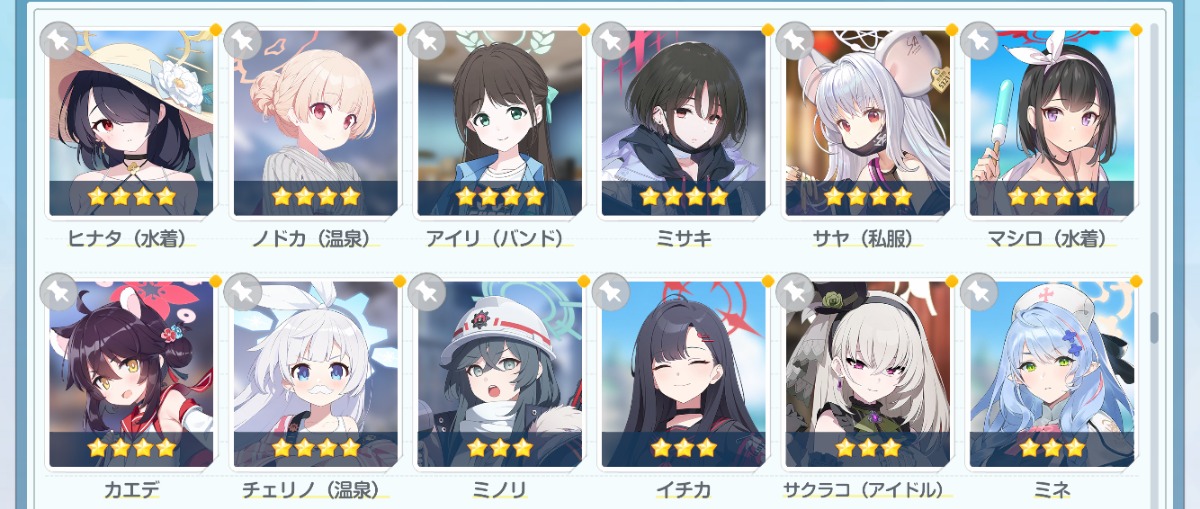Open the ミサキ character portrait
The image size is (1200, 509).
point(683,123)
